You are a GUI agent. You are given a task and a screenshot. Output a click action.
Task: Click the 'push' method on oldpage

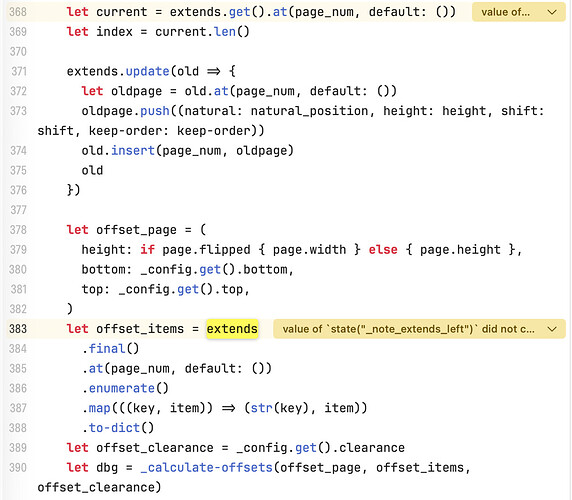click(x=155, y=111)
